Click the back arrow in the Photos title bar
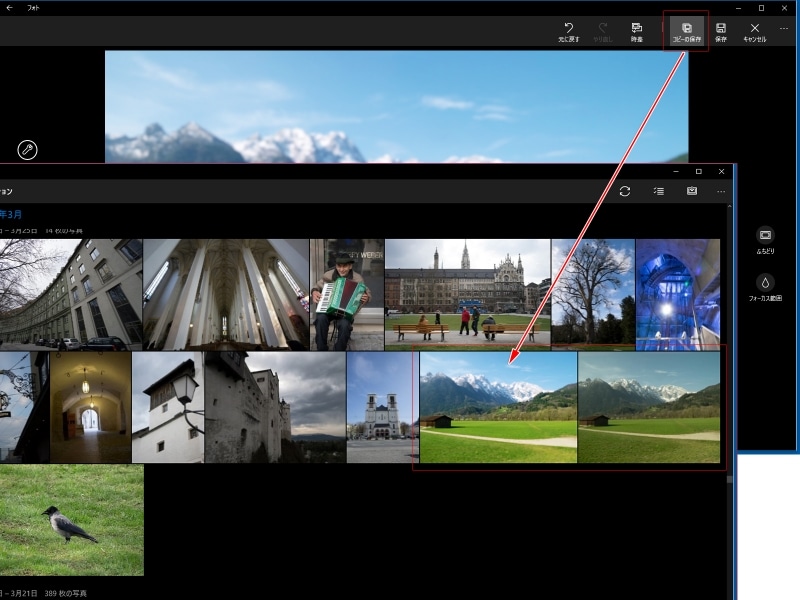 click(x=10, y=7)
